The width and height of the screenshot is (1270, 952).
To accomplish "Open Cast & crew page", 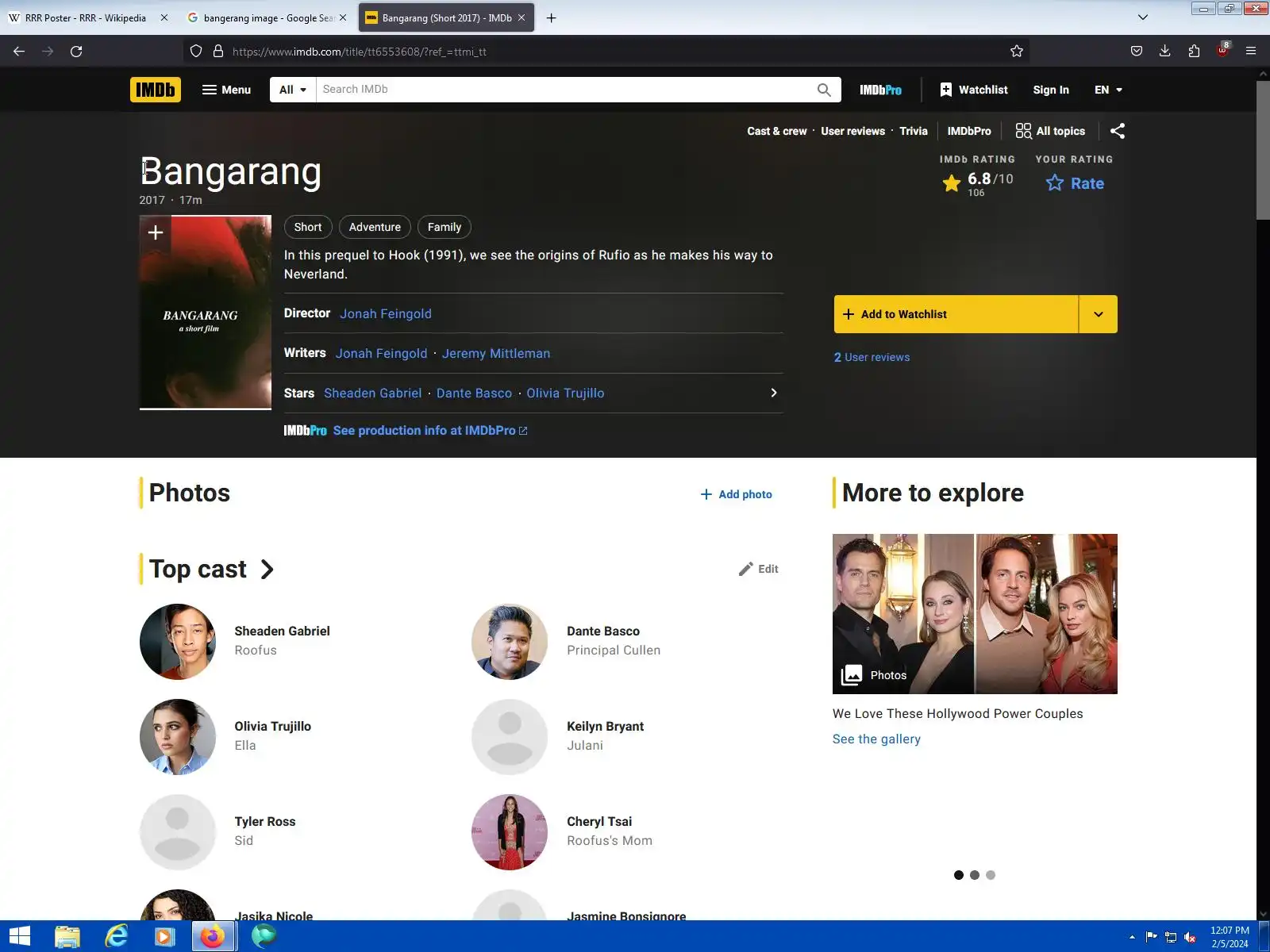I will pyautogui.click(x=776, y=131).
